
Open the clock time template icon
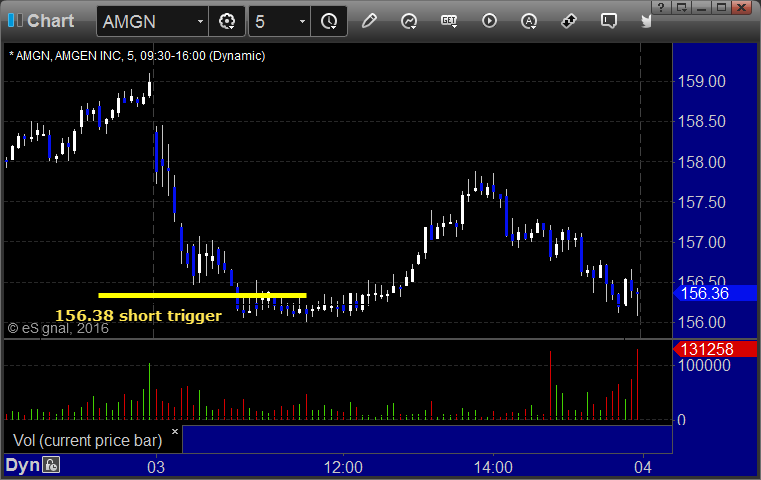tap(329, 21)
